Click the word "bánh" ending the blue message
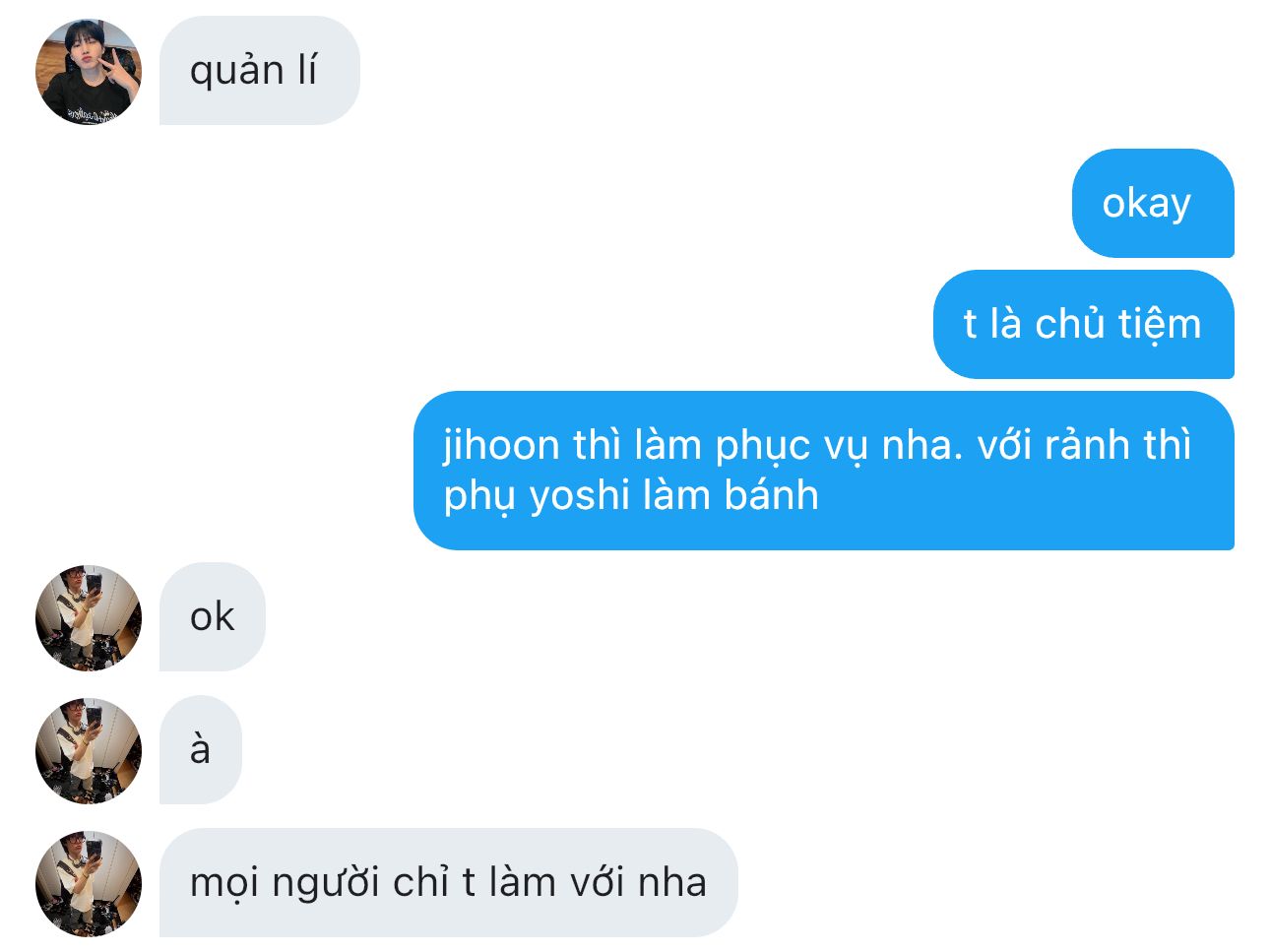Image resolution: width=1270 pixels, height=952 pixels. [x=772, y=494]
